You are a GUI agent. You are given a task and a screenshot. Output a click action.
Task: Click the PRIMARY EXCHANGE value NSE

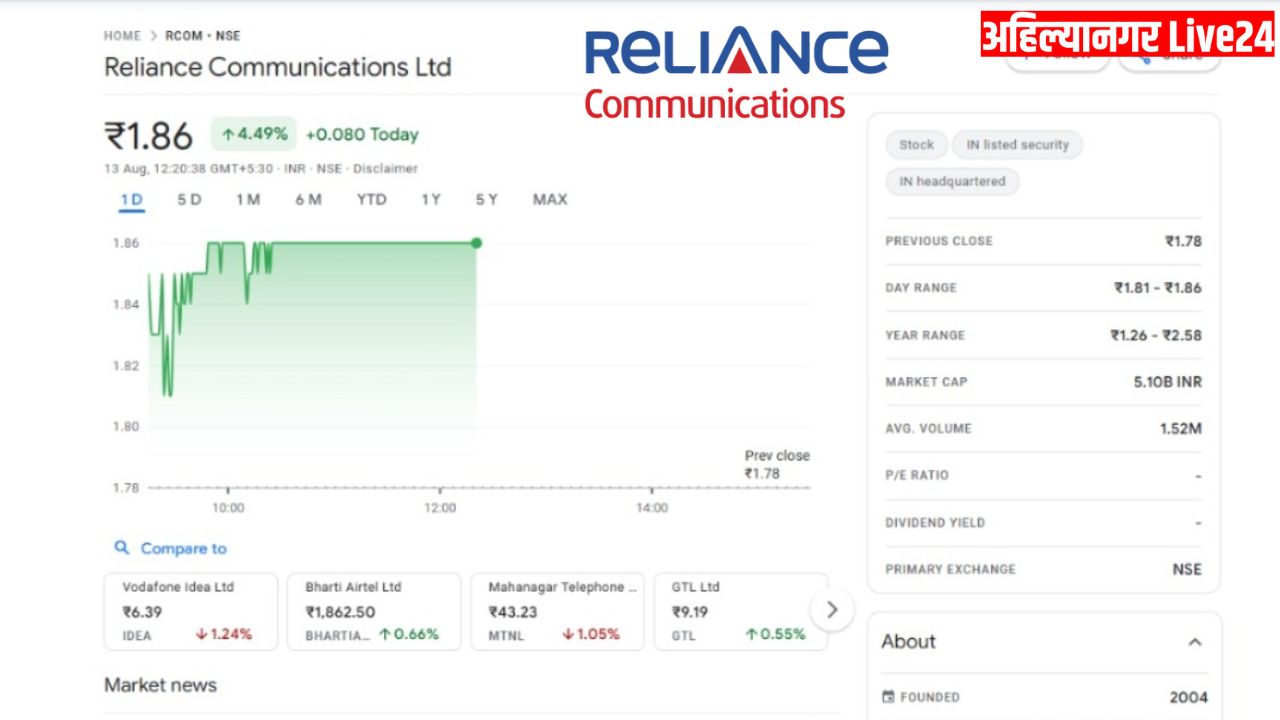(x=1187, y=570)
